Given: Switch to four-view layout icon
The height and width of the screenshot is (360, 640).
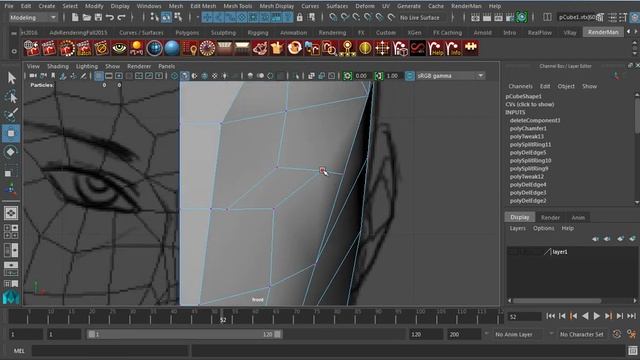Looking at the screenshot, I should point(11,231).
